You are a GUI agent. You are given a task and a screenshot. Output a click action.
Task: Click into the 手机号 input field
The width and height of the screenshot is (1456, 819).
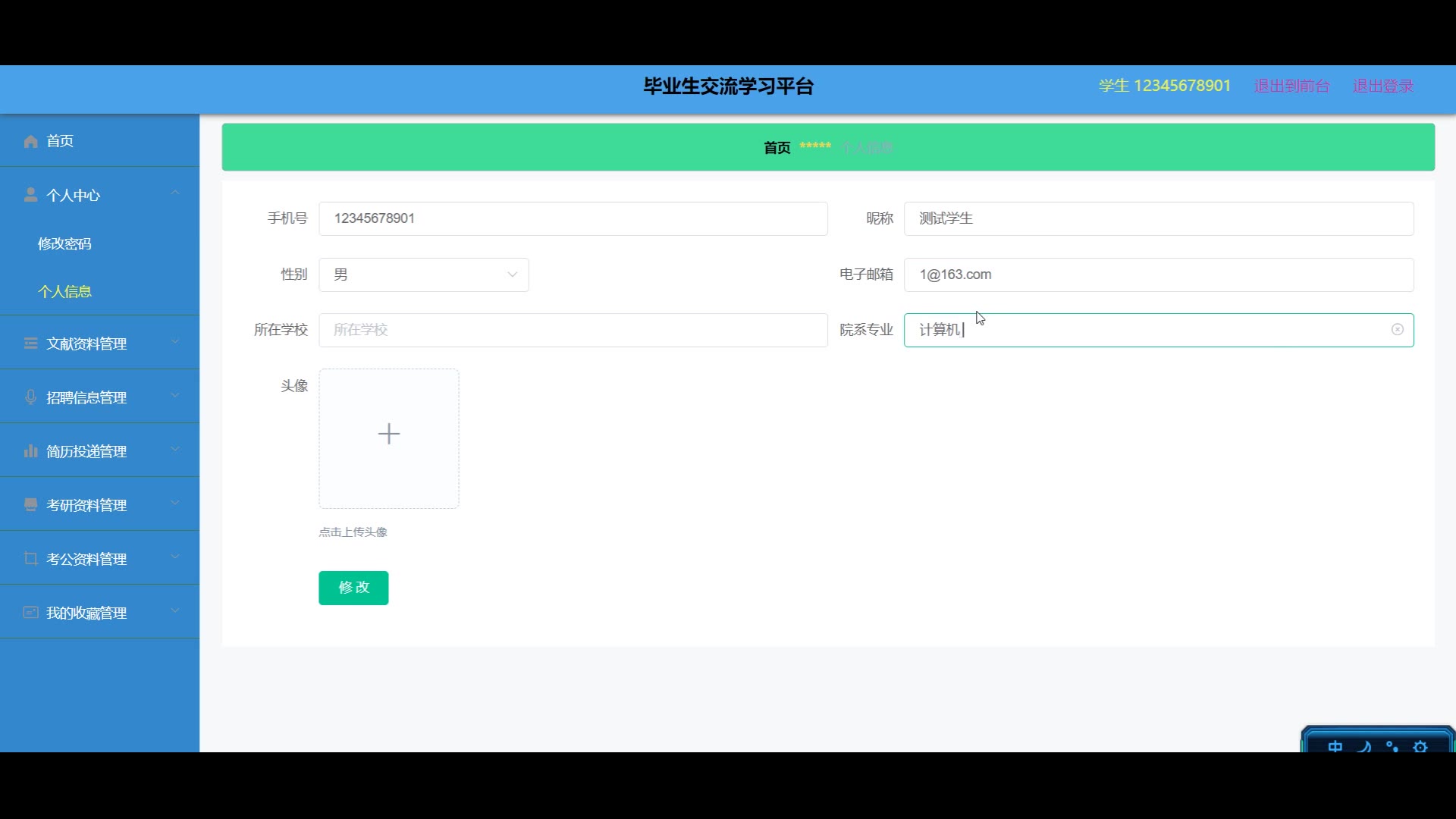pos(573,218)
